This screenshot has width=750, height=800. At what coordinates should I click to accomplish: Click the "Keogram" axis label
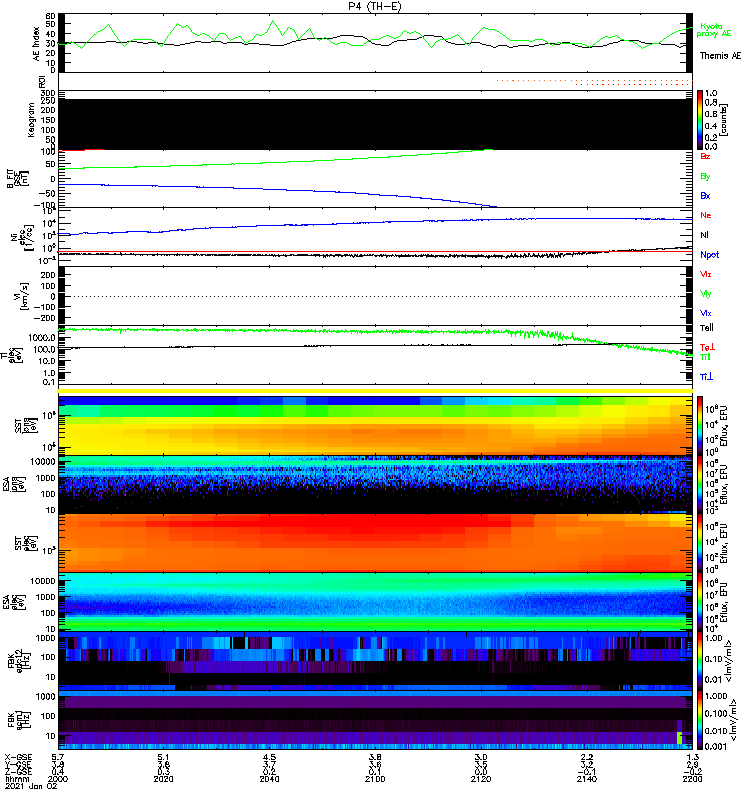click(31, 120)
